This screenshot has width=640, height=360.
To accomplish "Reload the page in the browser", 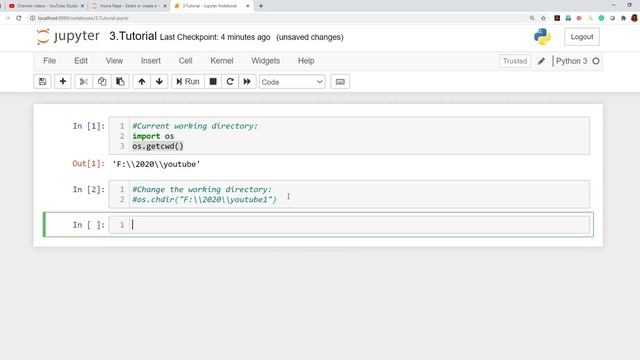I will [x=19, y=18].
